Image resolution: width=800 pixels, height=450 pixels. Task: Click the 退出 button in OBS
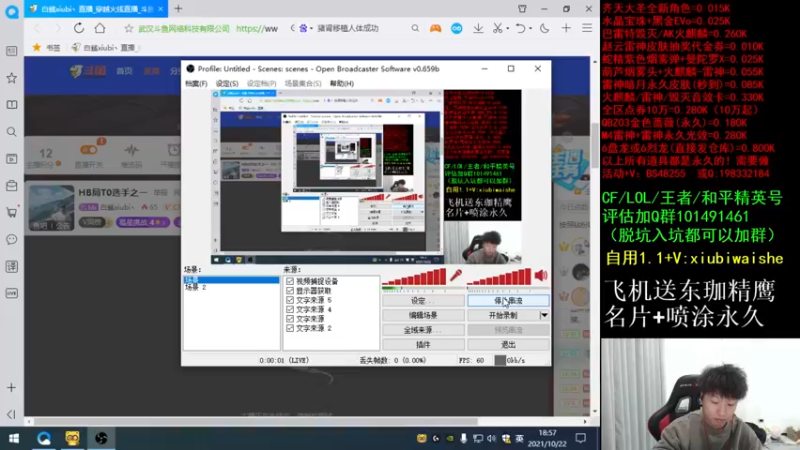coord(508,345)
